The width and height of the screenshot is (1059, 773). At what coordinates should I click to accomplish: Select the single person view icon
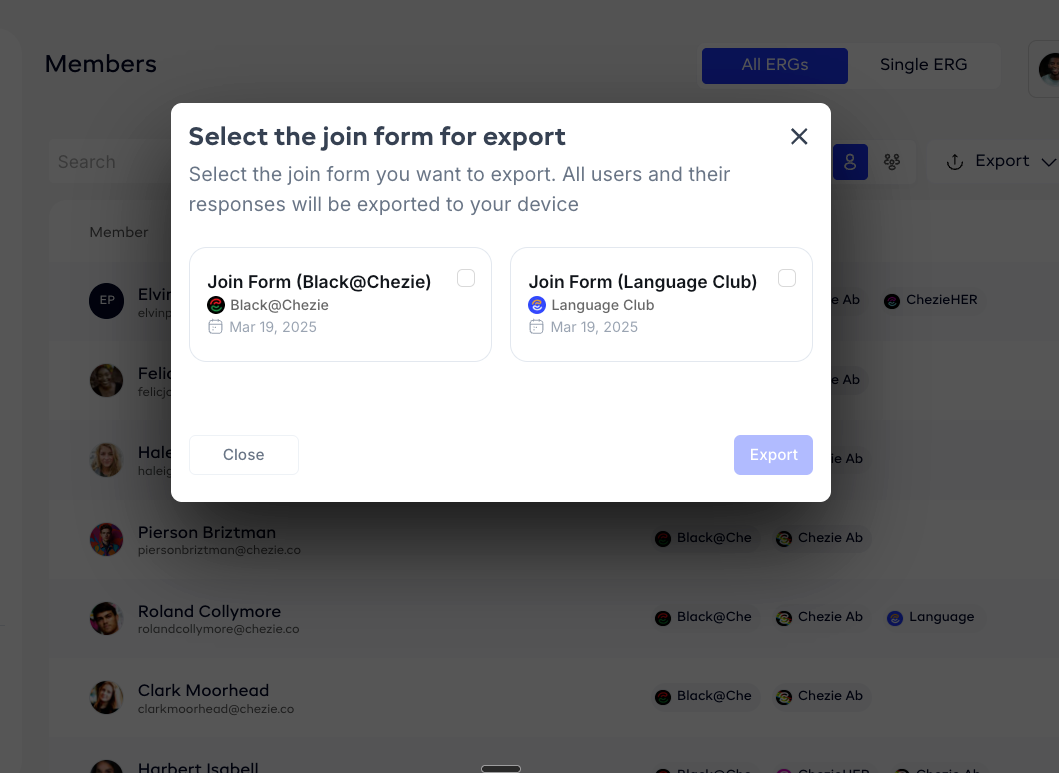(x=850, y=162)
